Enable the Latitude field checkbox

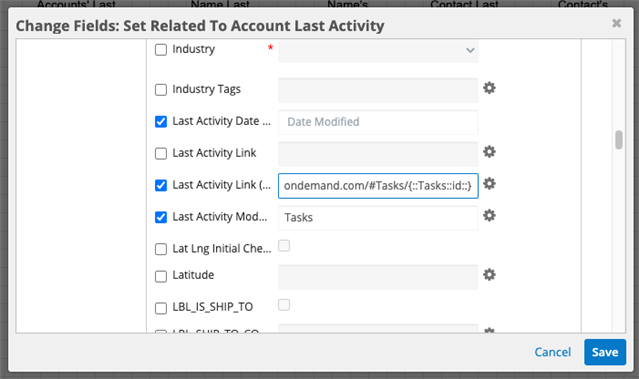click(161, 276)
